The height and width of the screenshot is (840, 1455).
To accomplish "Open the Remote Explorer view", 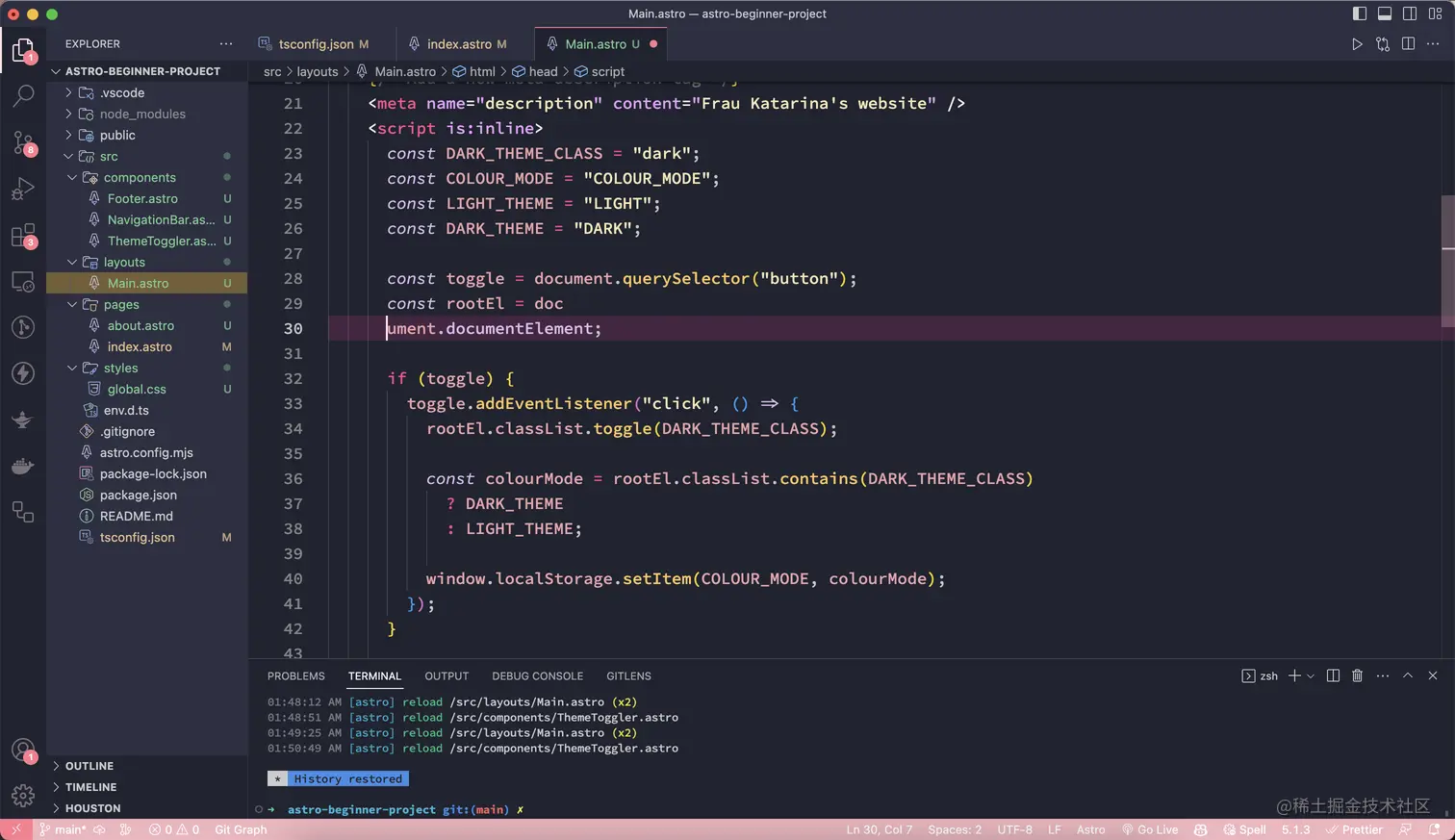I will (23, 281).
